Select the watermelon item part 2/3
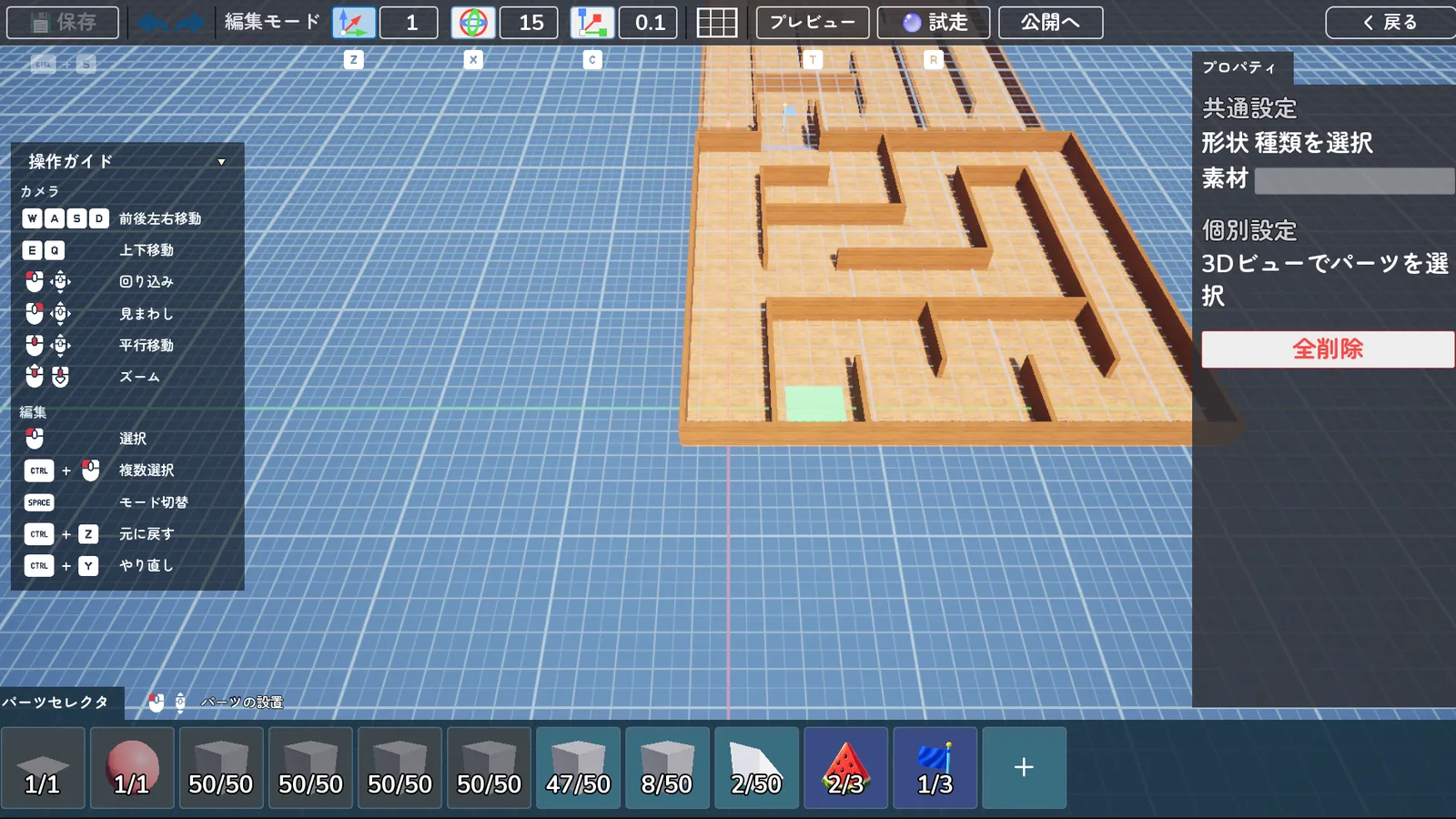Screen dimensions: 1456x819 (x=845, y=767)
